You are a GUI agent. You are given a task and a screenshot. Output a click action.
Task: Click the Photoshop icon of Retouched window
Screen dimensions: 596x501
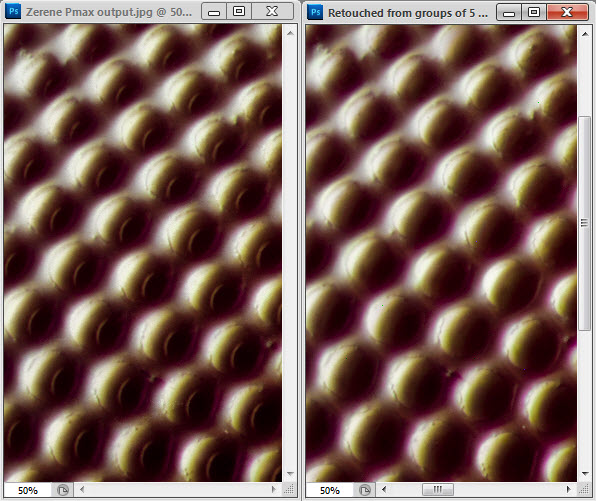coord(315,12)
